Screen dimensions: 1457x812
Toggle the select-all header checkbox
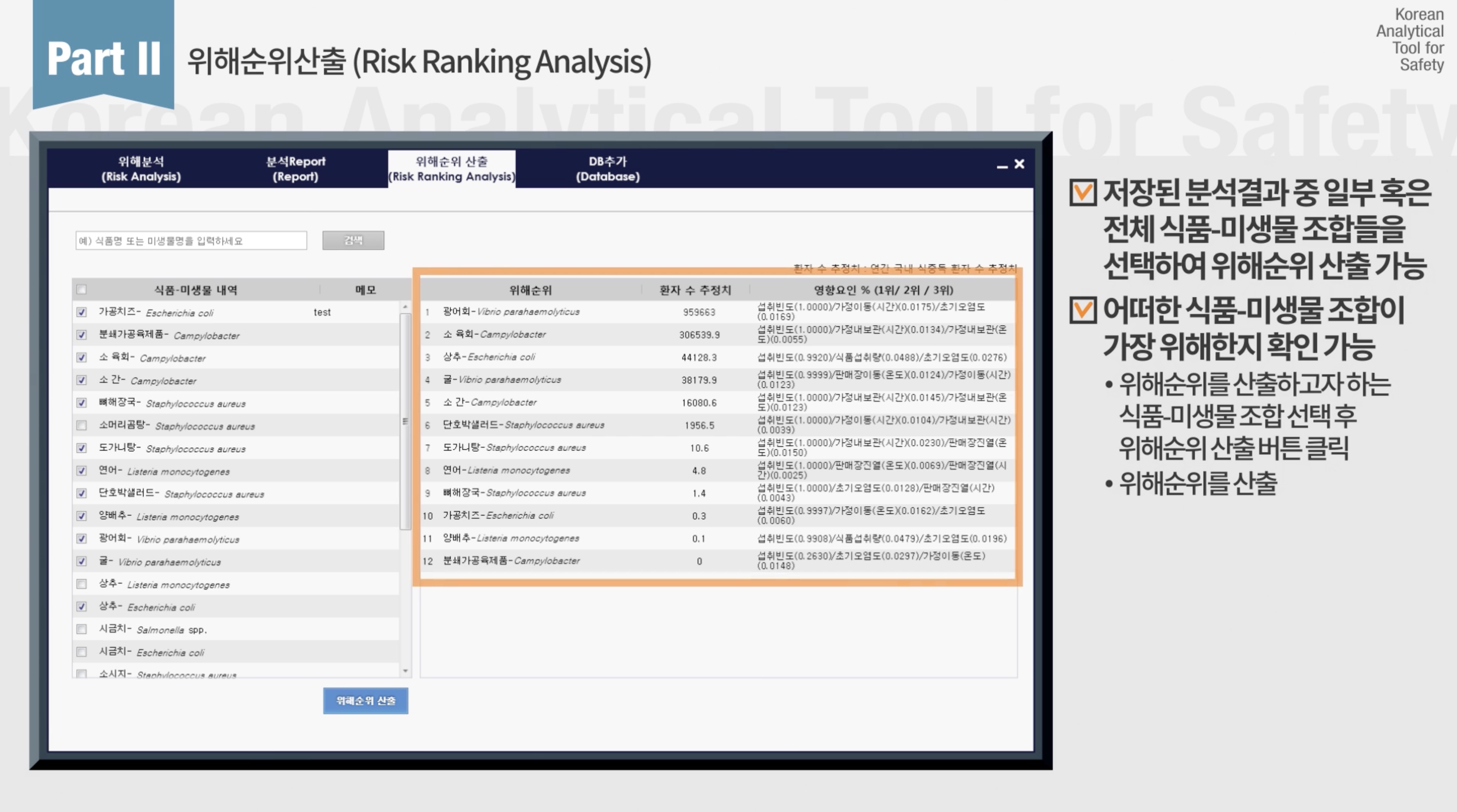point(82,290)
